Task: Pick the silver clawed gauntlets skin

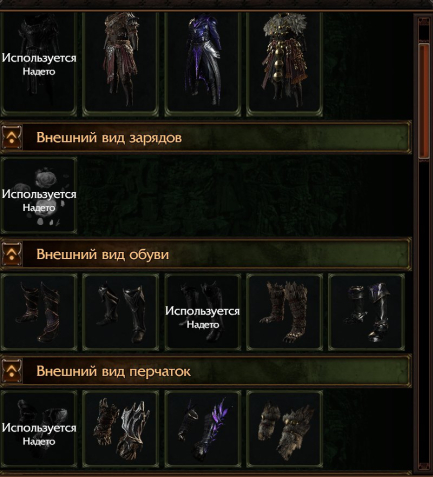Action: 121,429
